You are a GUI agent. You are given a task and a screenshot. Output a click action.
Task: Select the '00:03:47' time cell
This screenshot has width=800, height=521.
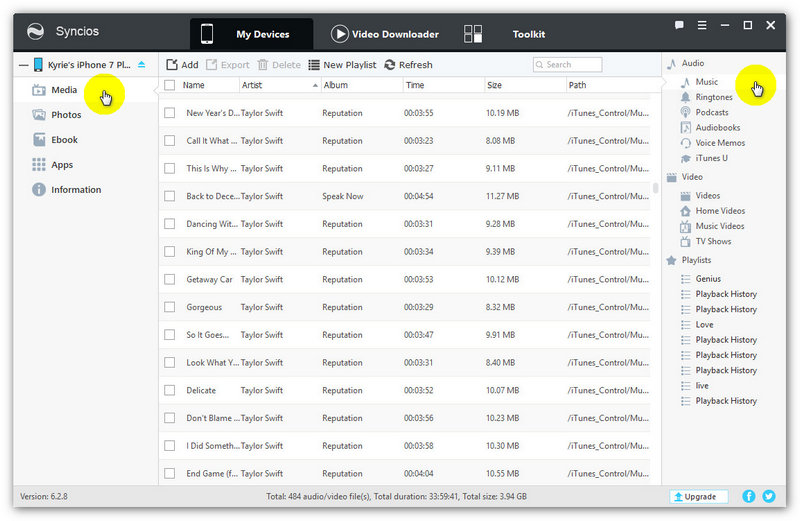coord(418,335)
